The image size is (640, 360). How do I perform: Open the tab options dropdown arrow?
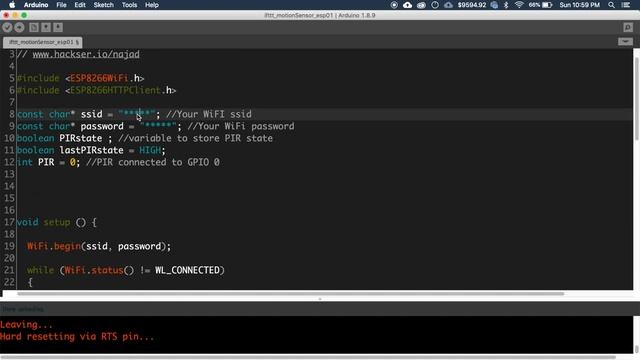point(625,42)
